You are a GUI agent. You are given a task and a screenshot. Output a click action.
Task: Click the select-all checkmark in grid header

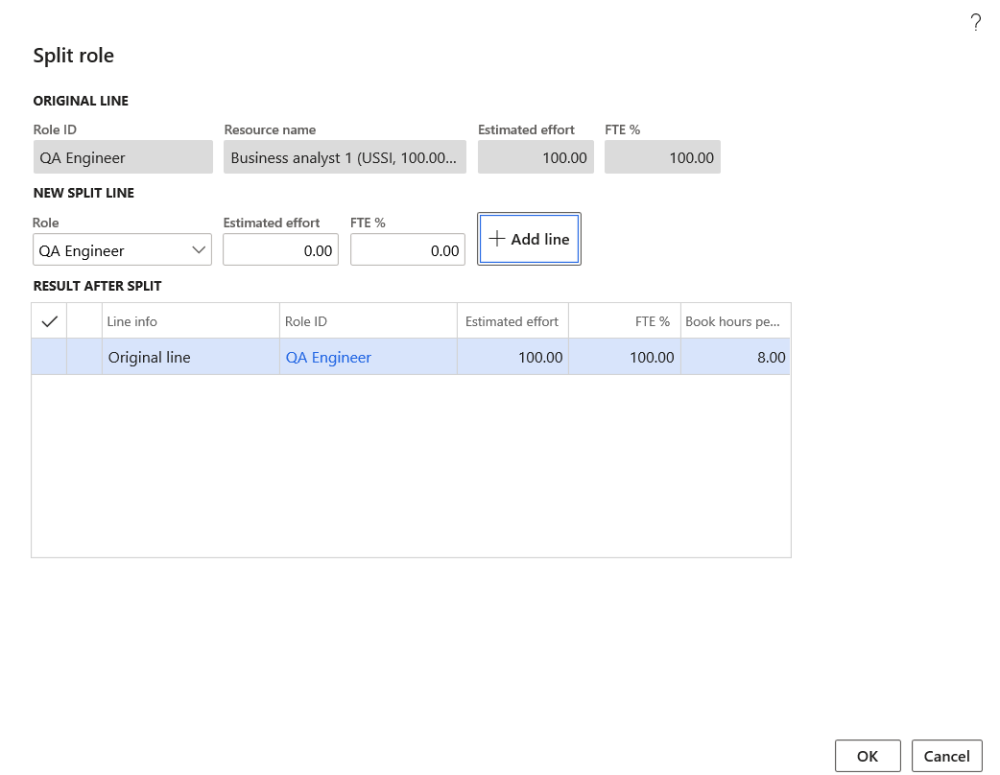tap(49, 321)
